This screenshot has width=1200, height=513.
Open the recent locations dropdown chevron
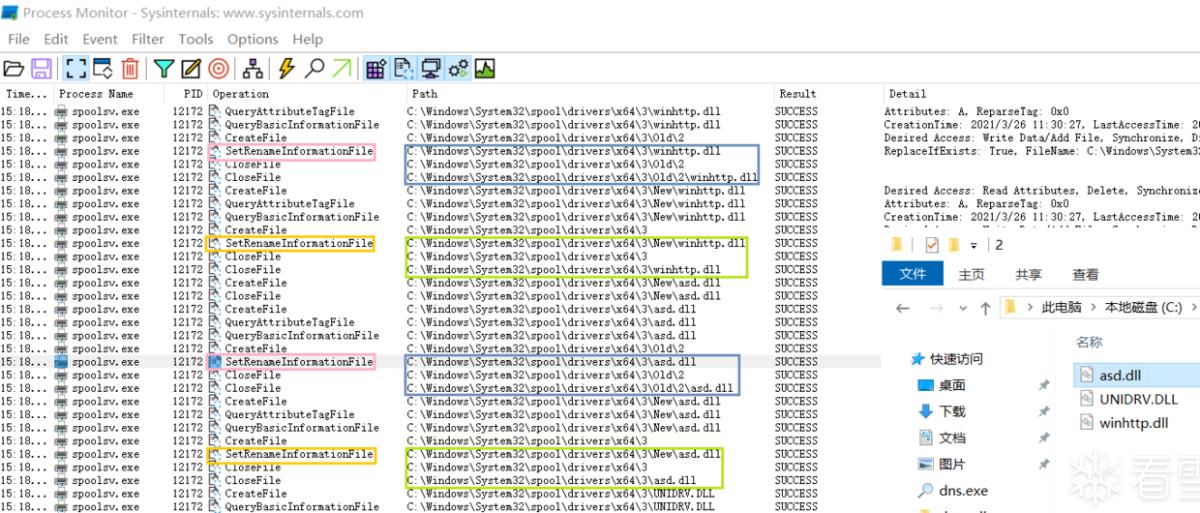963,308
